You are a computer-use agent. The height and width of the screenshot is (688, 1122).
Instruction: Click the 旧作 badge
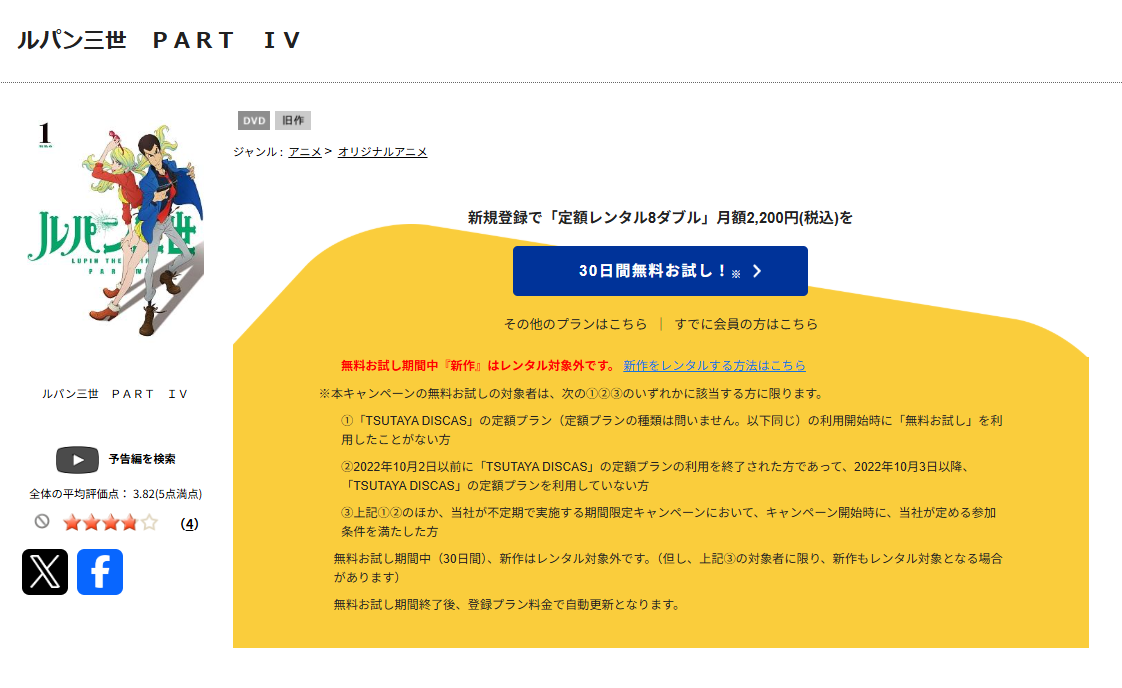coord(293,120)
